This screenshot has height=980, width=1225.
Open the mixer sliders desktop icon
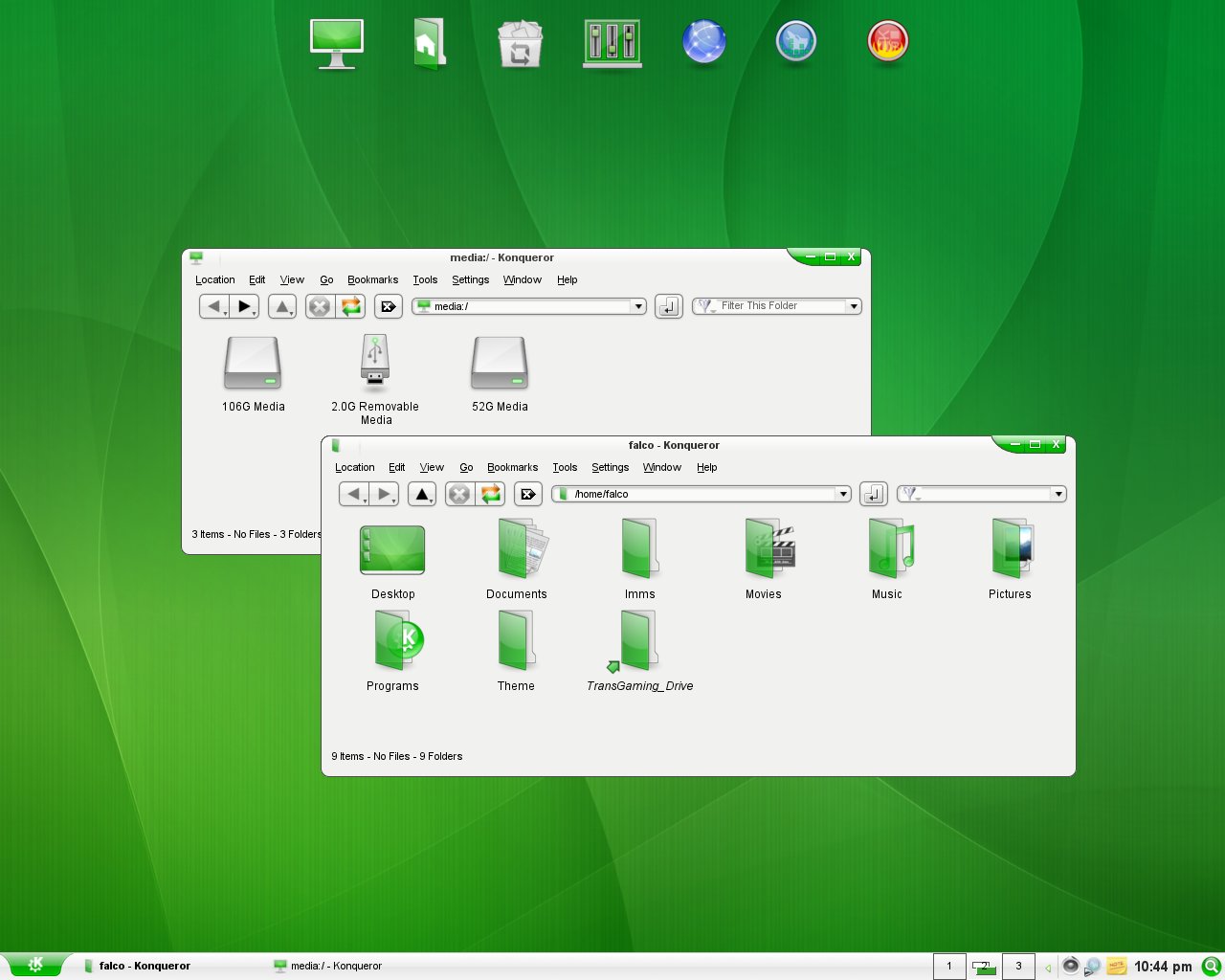(612, 43)
